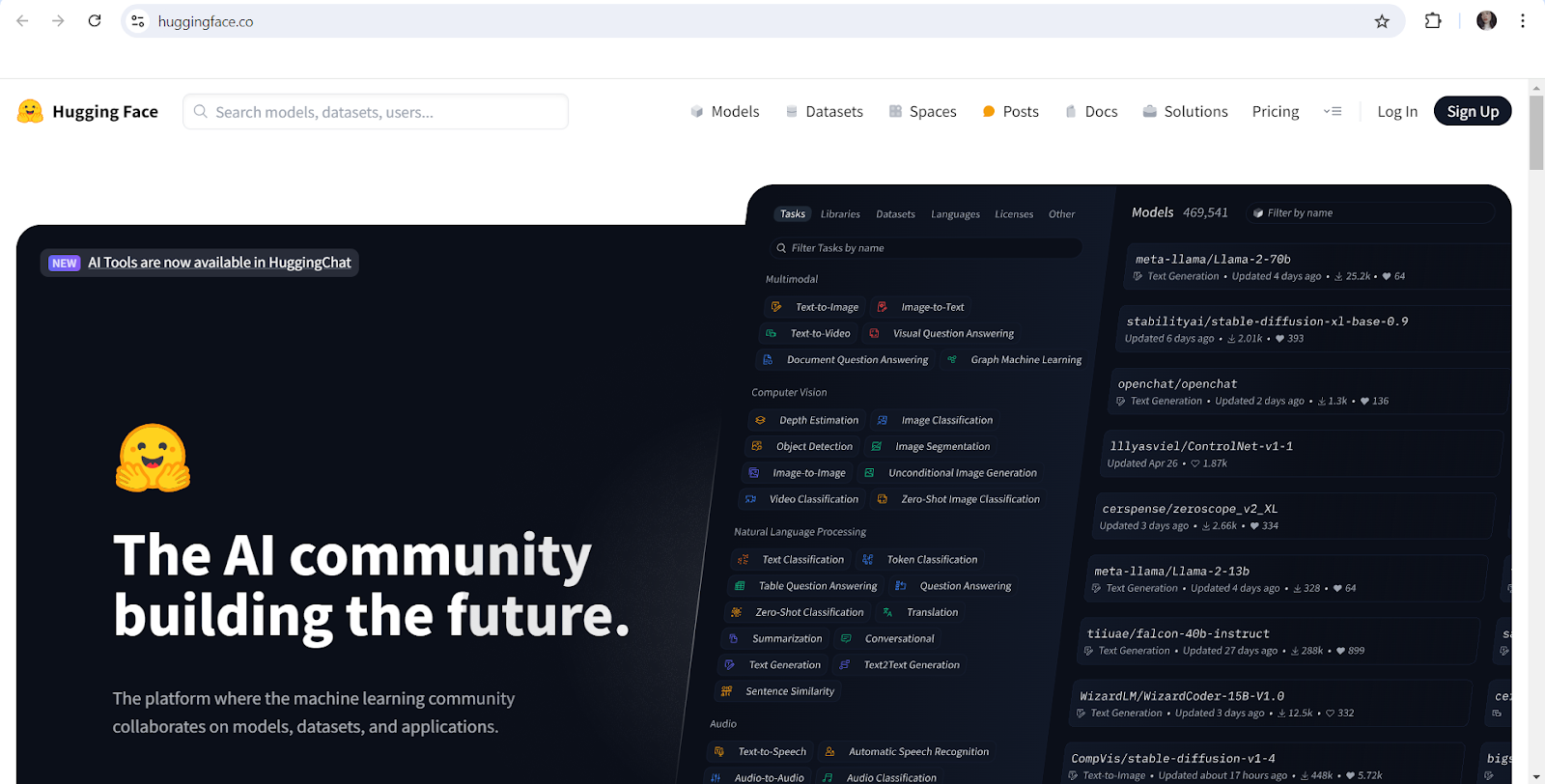Select the Text Generation task tag
Viewport: 1545px width, 784px height.
(x=773, y=665)
